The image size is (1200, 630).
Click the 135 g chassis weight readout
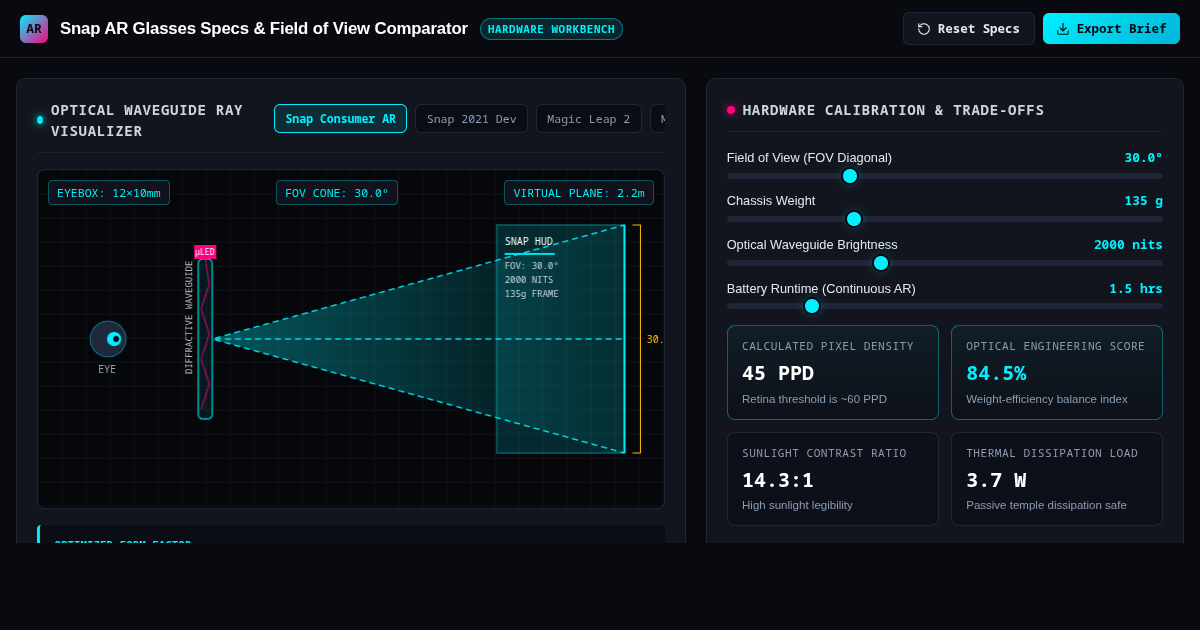pos(1143,200)
